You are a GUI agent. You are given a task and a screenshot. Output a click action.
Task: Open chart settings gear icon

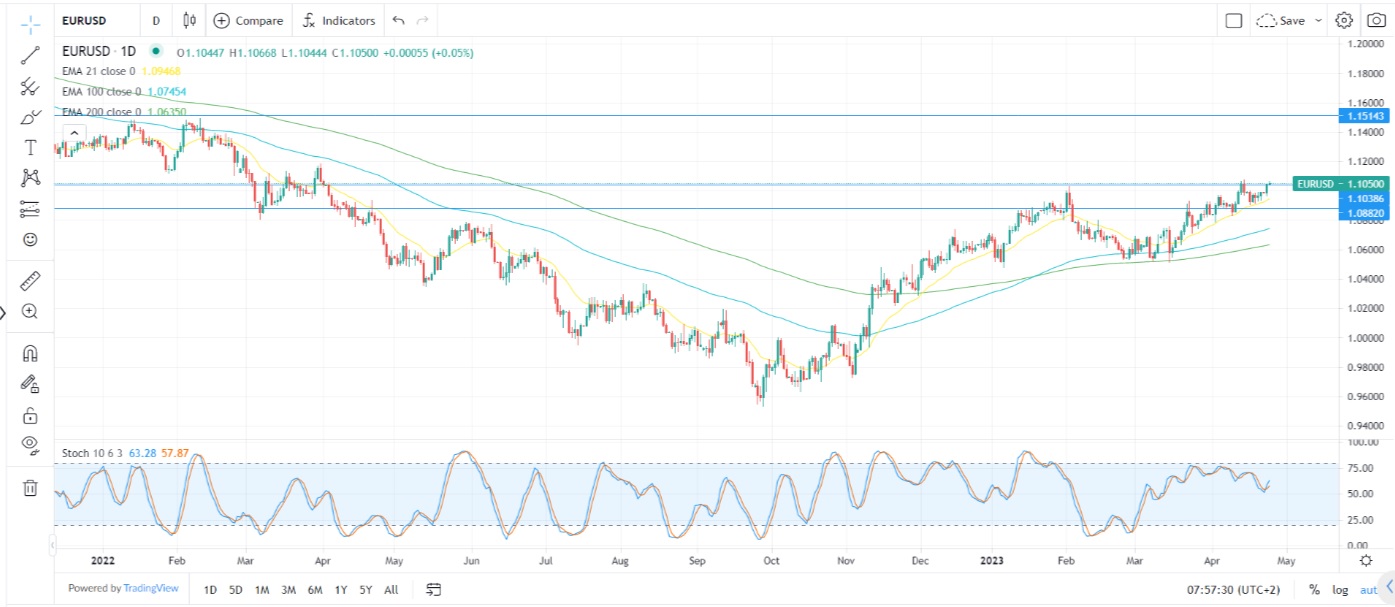click(1344, 20)
